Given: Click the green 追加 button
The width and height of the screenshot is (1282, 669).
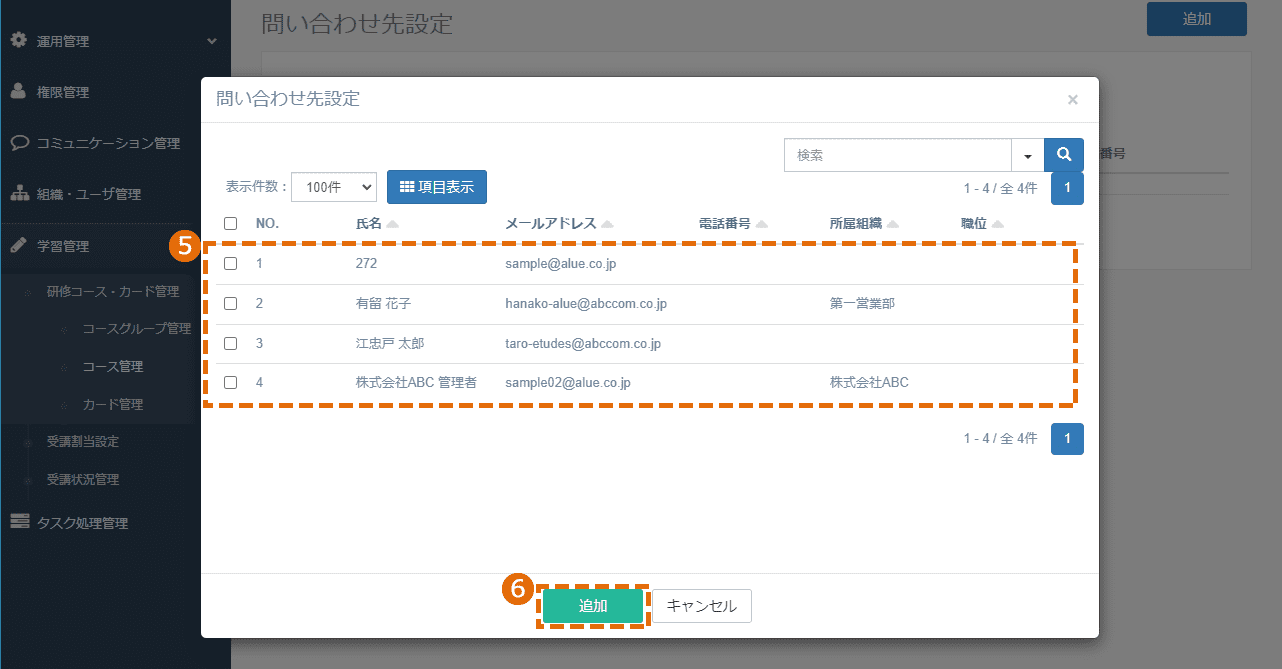Looking at the screenshot, I should click(x=593, y=606).
